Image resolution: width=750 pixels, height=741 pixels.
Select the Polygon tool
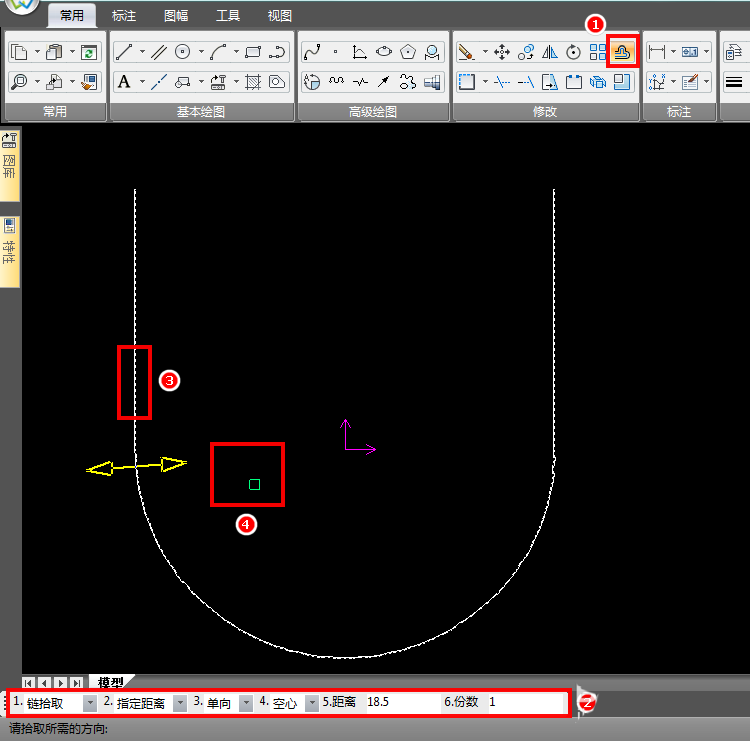[408, 52]
